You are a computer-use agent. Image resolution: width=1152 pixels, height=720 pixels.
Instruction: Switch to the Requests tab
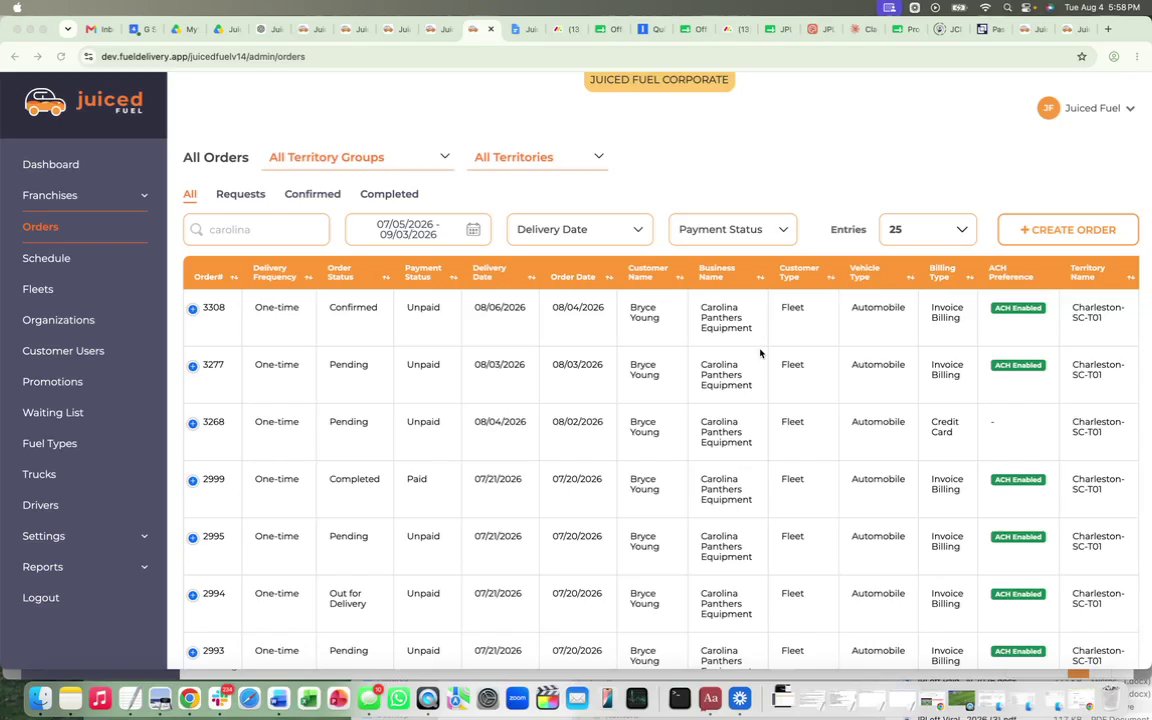240,194
